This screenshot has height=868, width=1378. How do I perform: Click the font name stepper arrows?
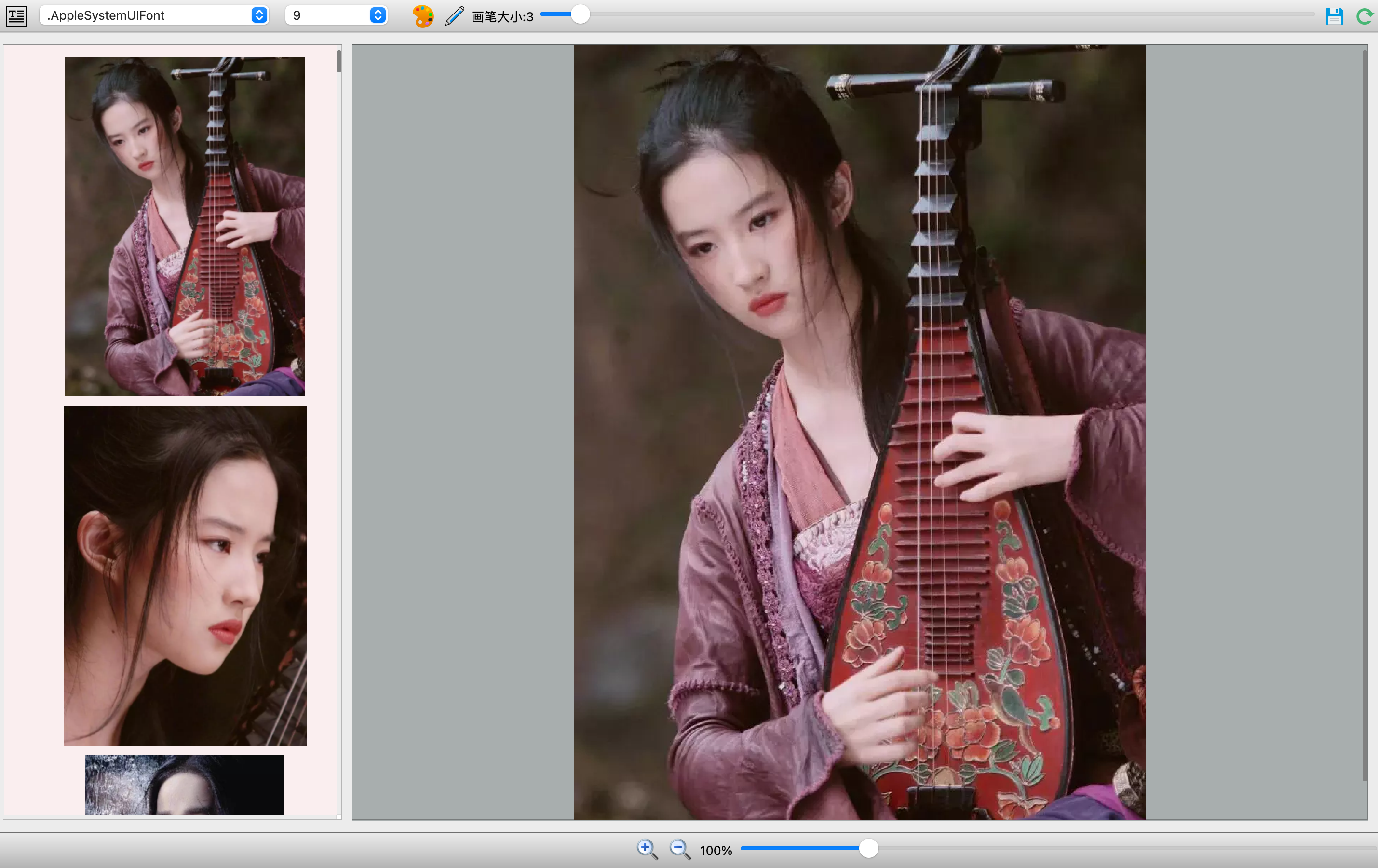259,15
